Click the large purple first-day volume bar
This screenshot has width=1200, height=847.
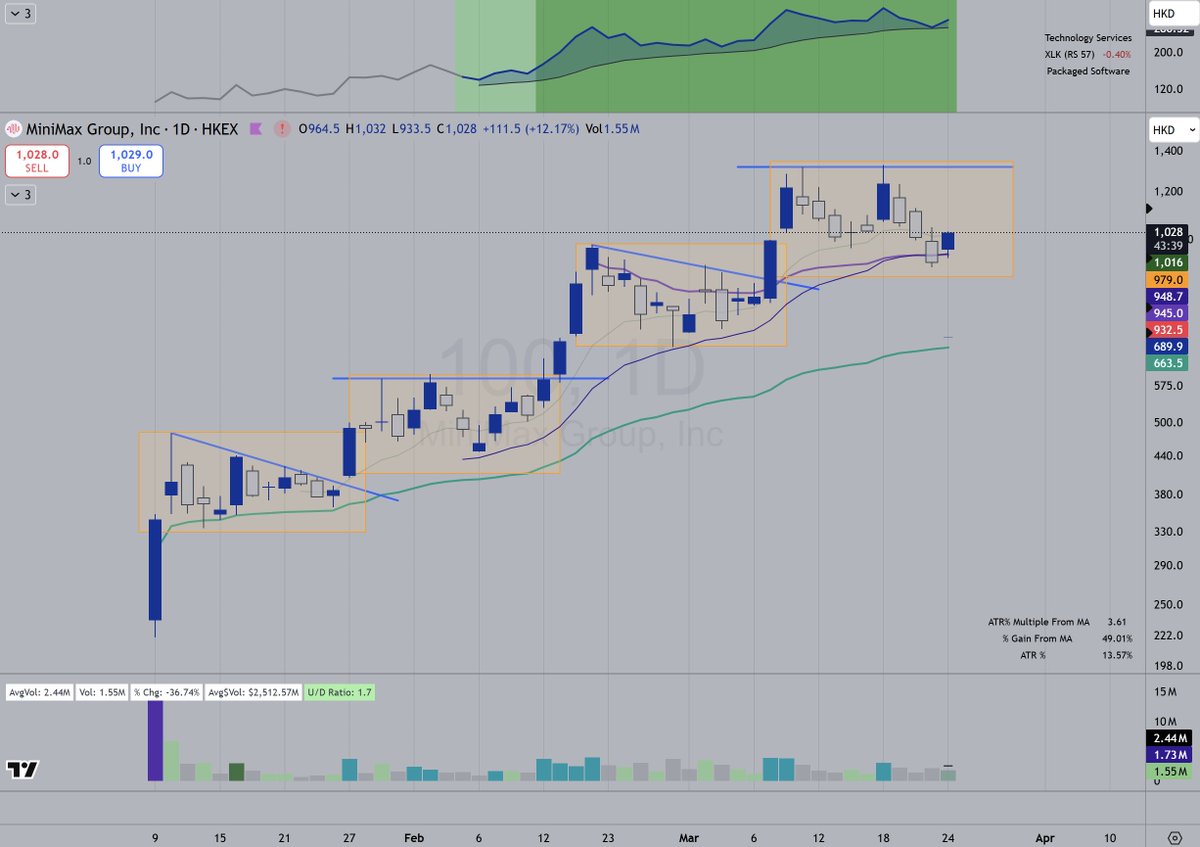point(155,740)
